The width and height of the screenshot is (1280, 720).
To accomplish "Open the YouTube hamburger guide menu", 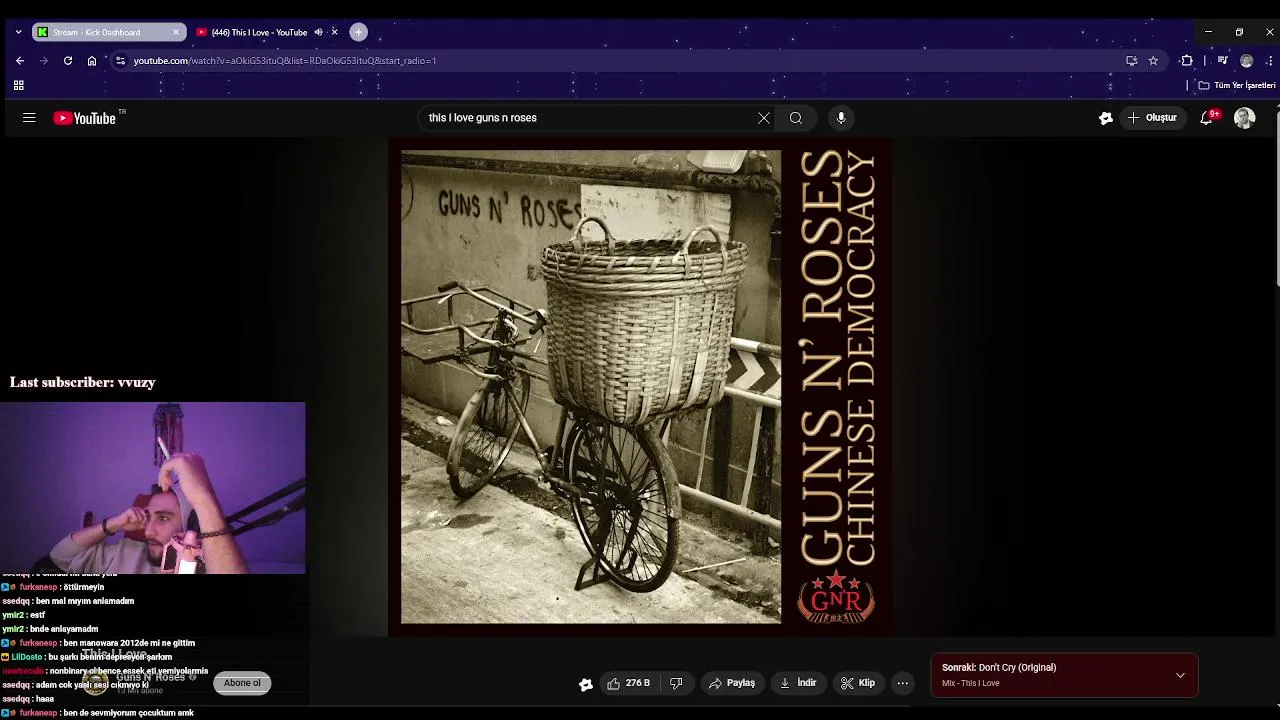I will (29, 118).
